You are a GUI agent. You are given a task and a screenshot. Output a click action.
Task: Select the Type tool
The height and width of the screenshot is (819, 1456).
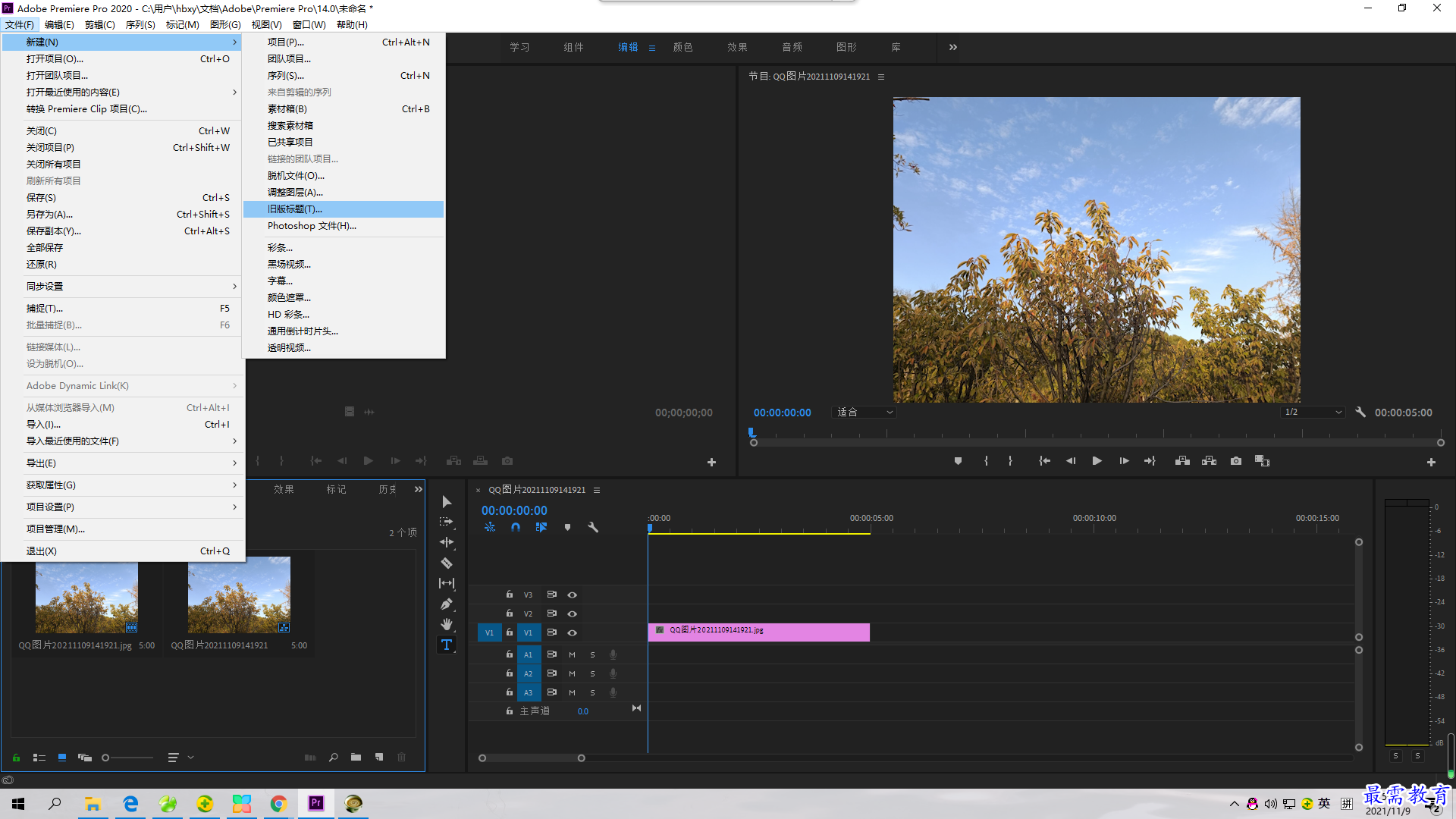pyautogui.click(x=447, y=645)
